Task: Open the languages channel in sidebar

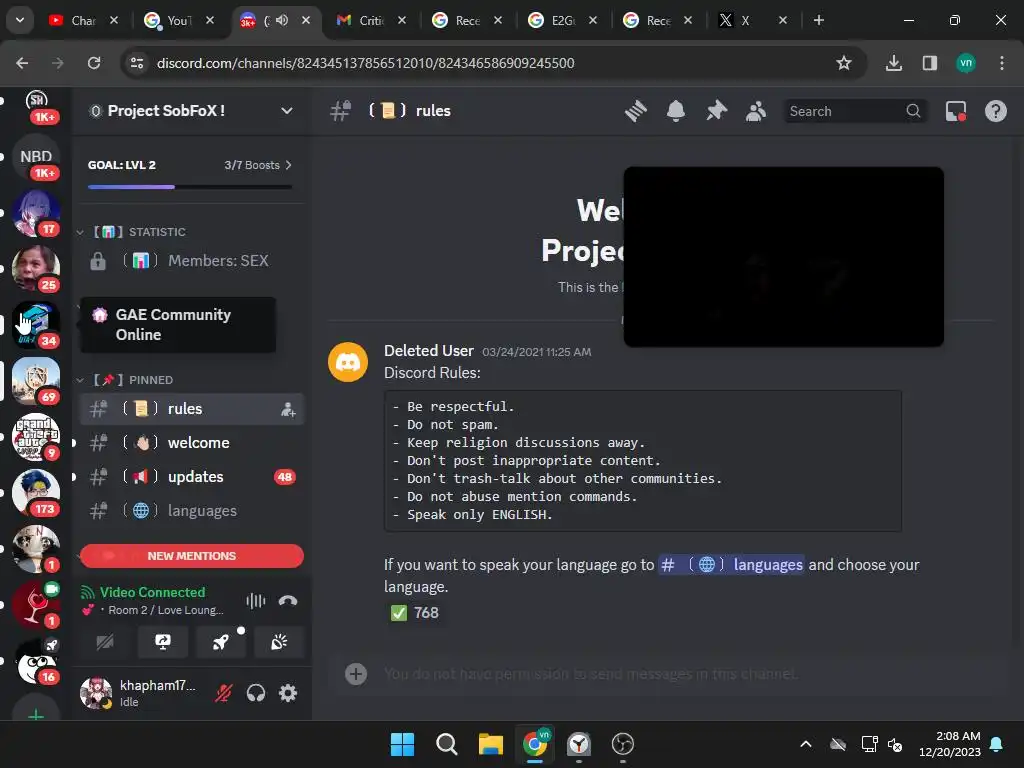Action: tap(191, 511)
